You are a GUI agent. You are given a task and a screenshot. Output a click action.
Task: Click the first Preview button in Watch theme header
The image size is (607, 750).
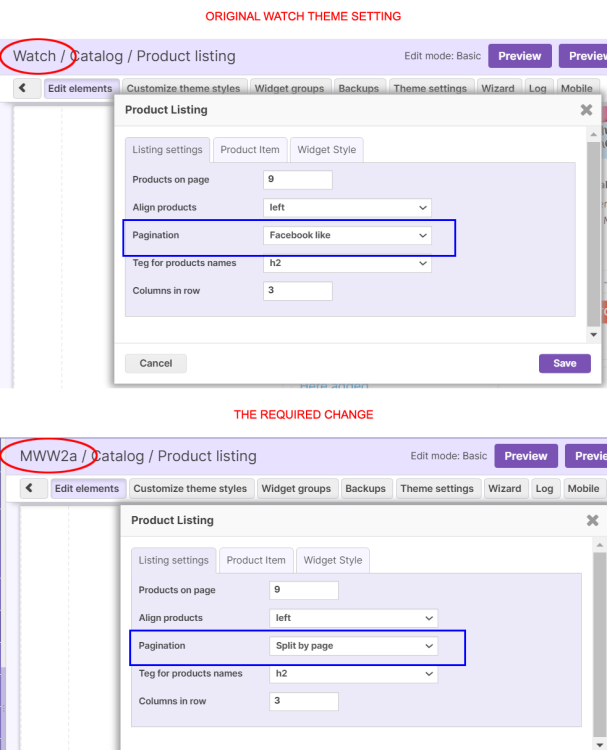click(520, 56)
